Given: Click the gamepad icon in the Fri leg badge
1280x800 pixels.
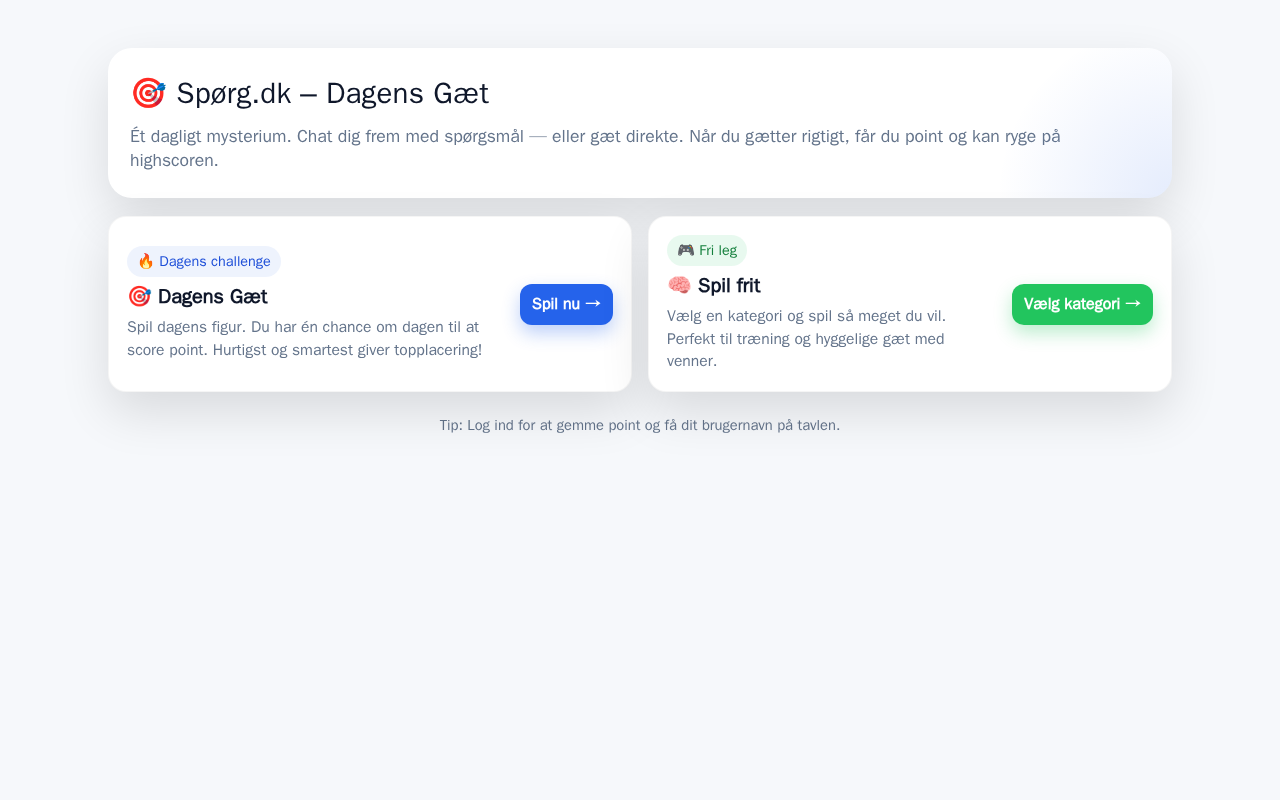Looking at the screenshot, I should [685, 250].
